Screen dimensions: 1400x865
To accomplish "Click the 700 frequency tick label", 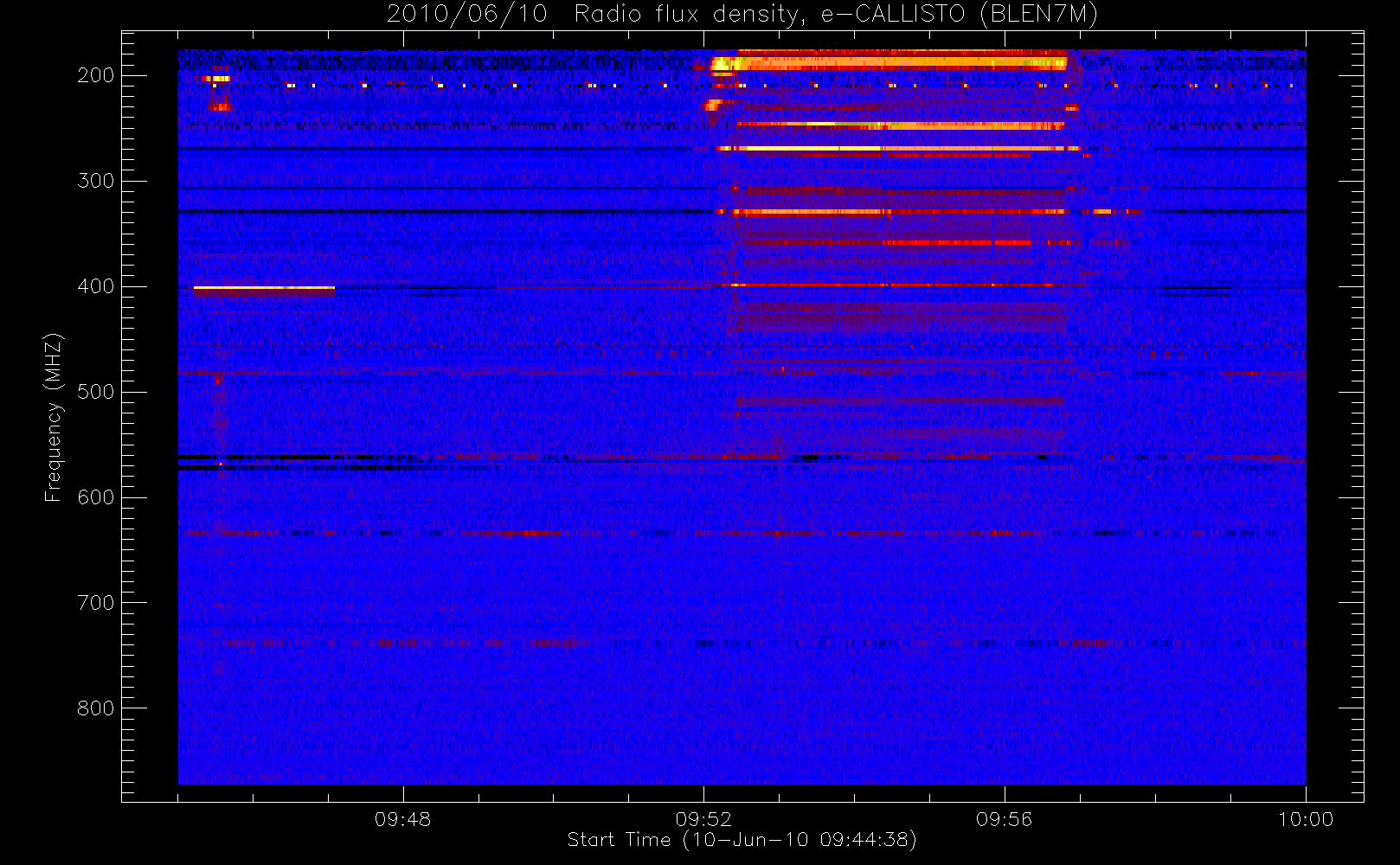I will coord(95,603).
